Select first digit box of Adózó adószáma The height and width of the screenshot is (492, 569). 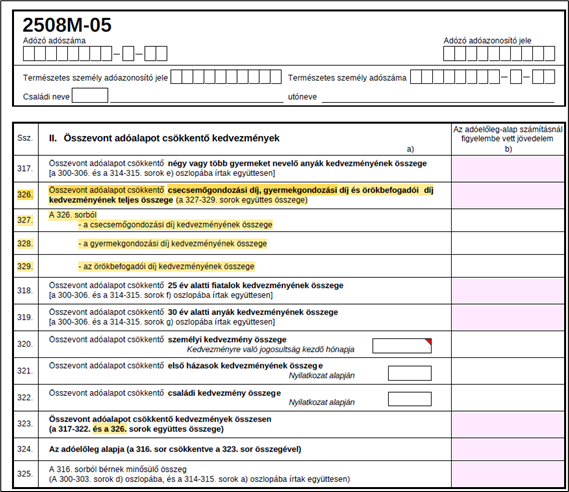coord(29,54)
